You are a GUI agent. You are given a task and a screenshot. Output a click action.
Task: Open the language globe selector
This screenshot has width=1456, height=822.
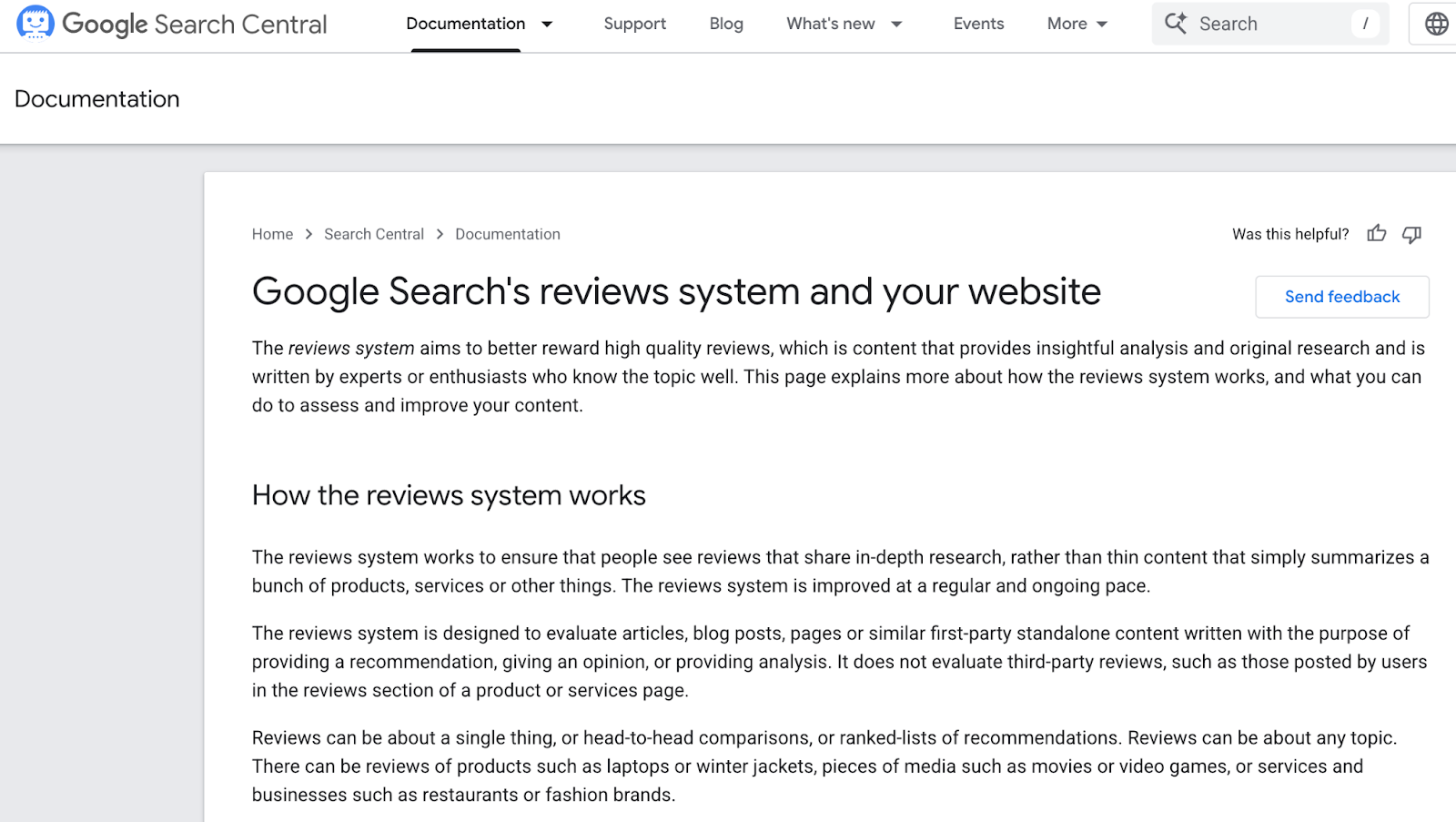[x=1436, y=24]
